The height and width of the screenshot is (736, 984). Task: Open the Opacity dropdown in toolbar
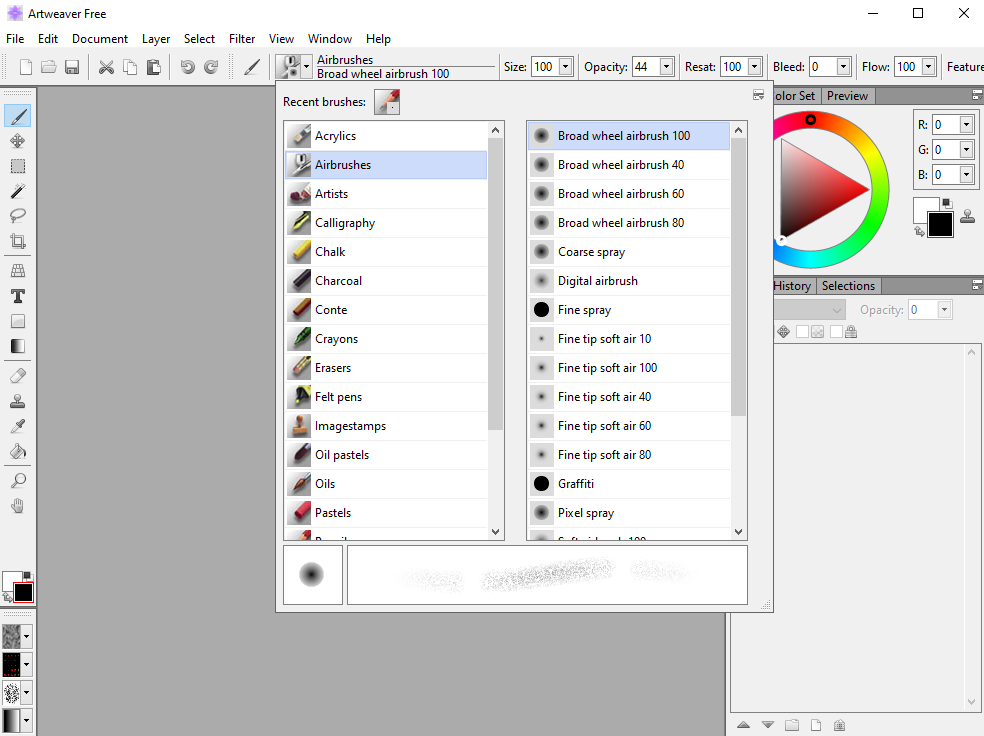666,67
